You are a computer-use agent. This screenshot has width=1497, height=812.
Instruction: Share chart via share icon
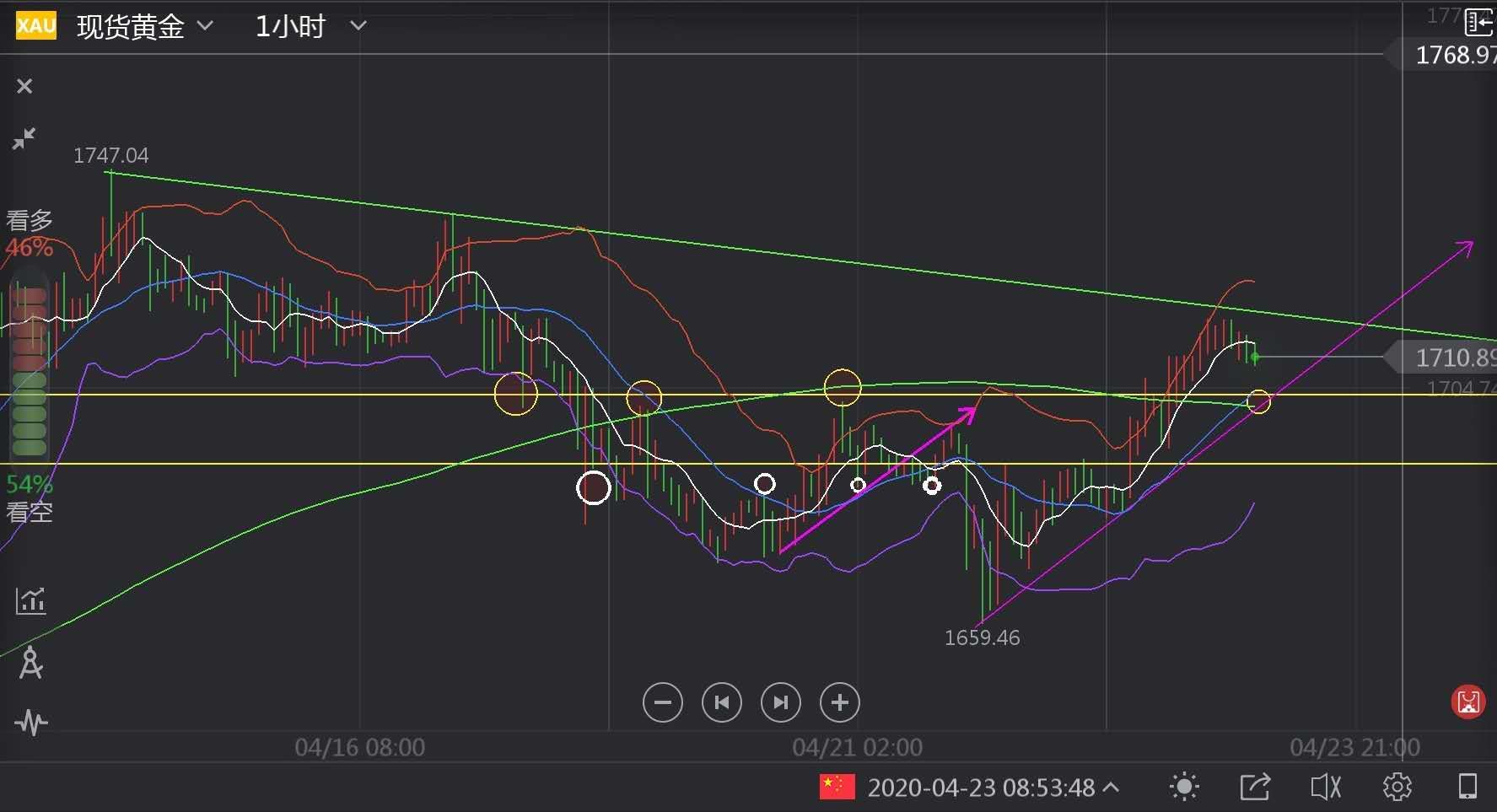click(1255, 787)
